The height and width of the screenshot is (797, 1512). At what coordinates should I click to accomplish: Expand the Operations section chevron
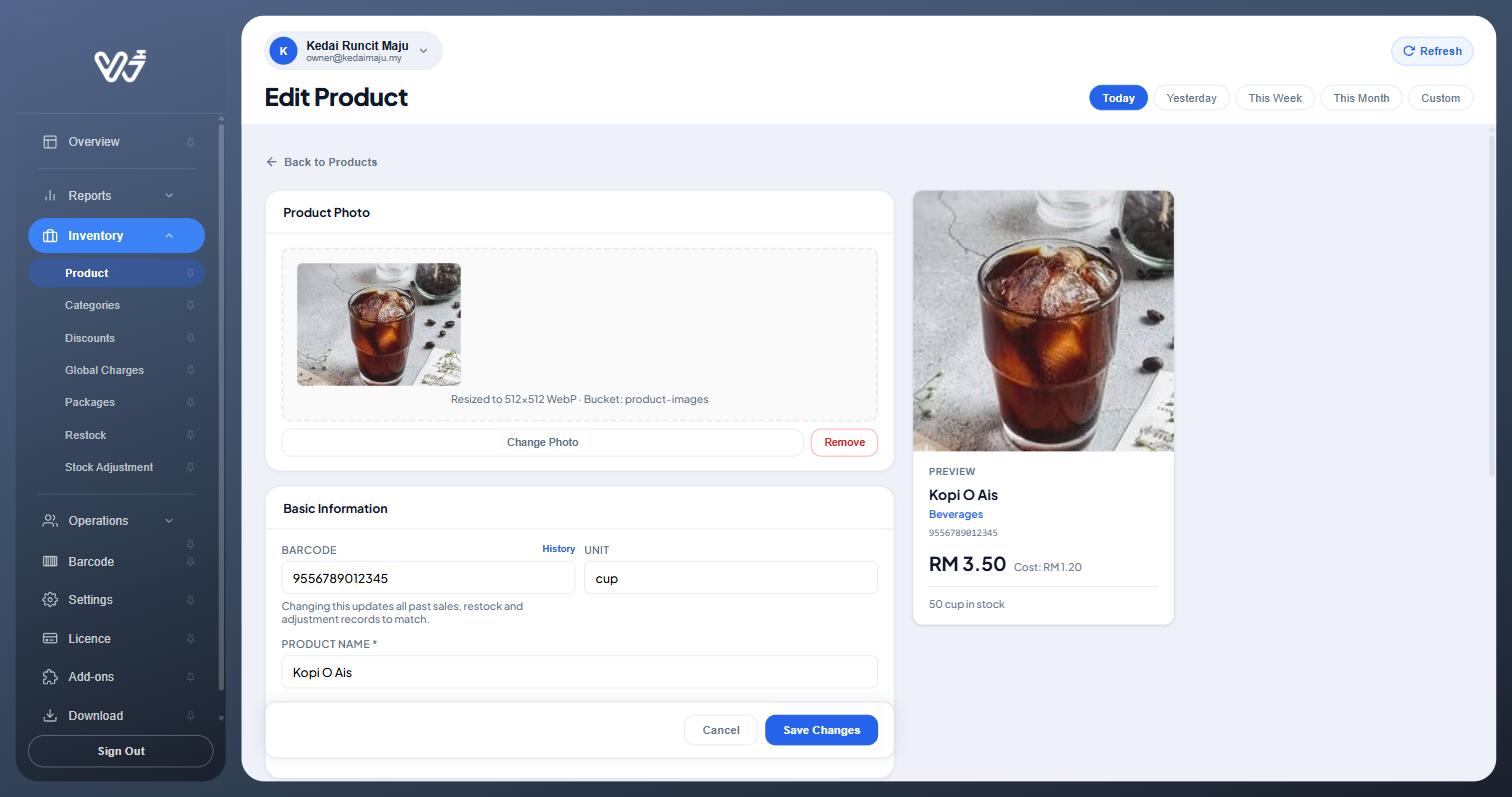[x=169, y=521]
